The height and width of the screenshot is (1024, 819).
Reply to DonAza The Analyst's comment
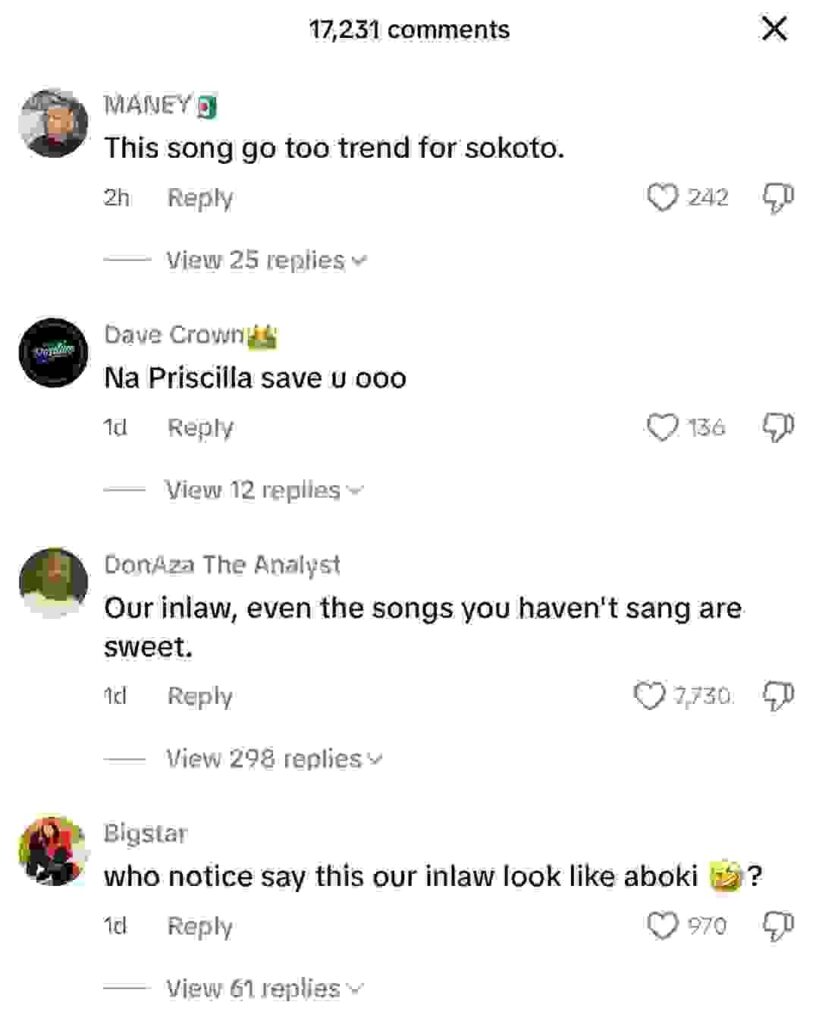[200, 696]
